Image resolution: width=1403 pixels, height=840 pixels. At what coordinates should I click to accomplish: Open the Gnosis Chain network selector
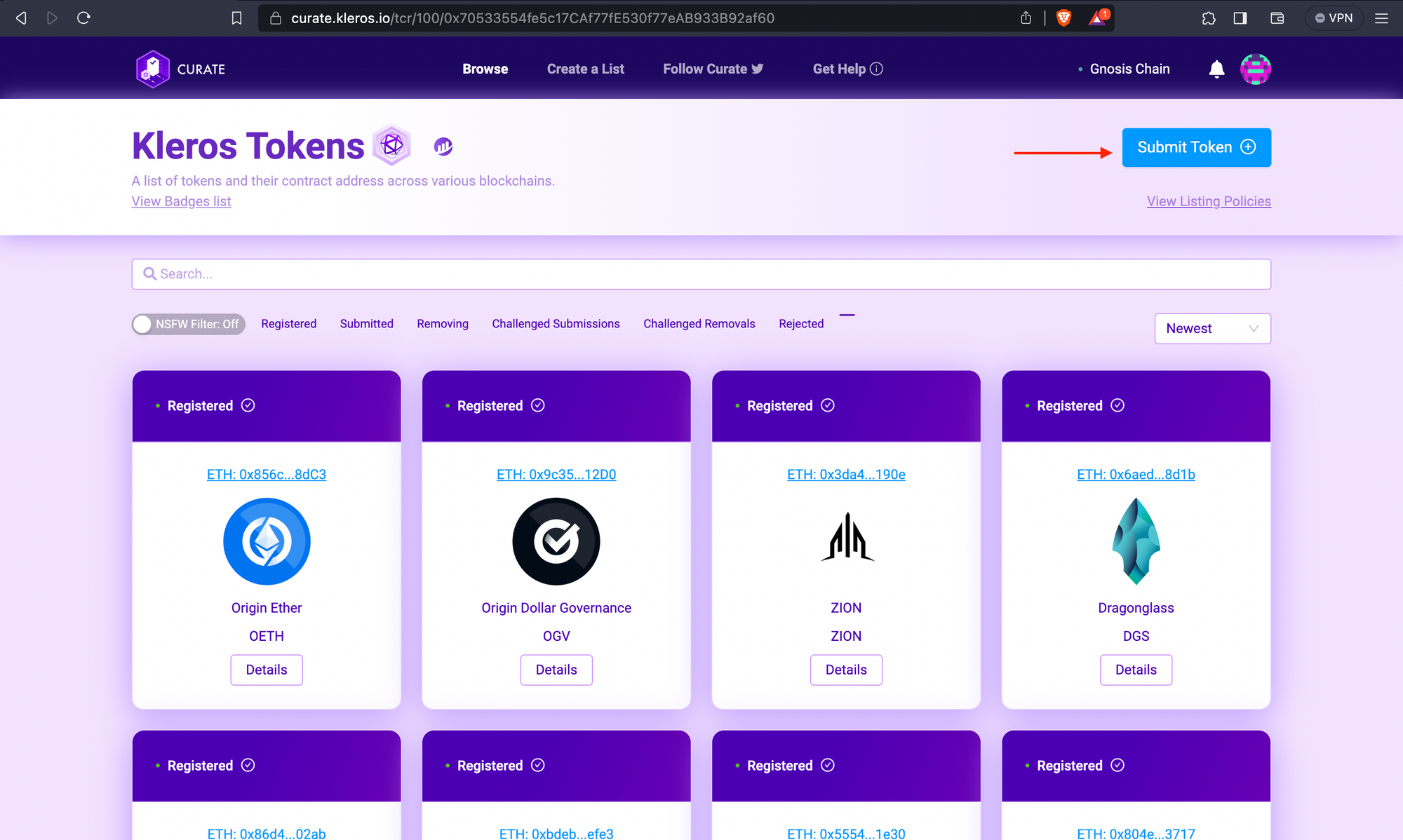coord(1129,69)
